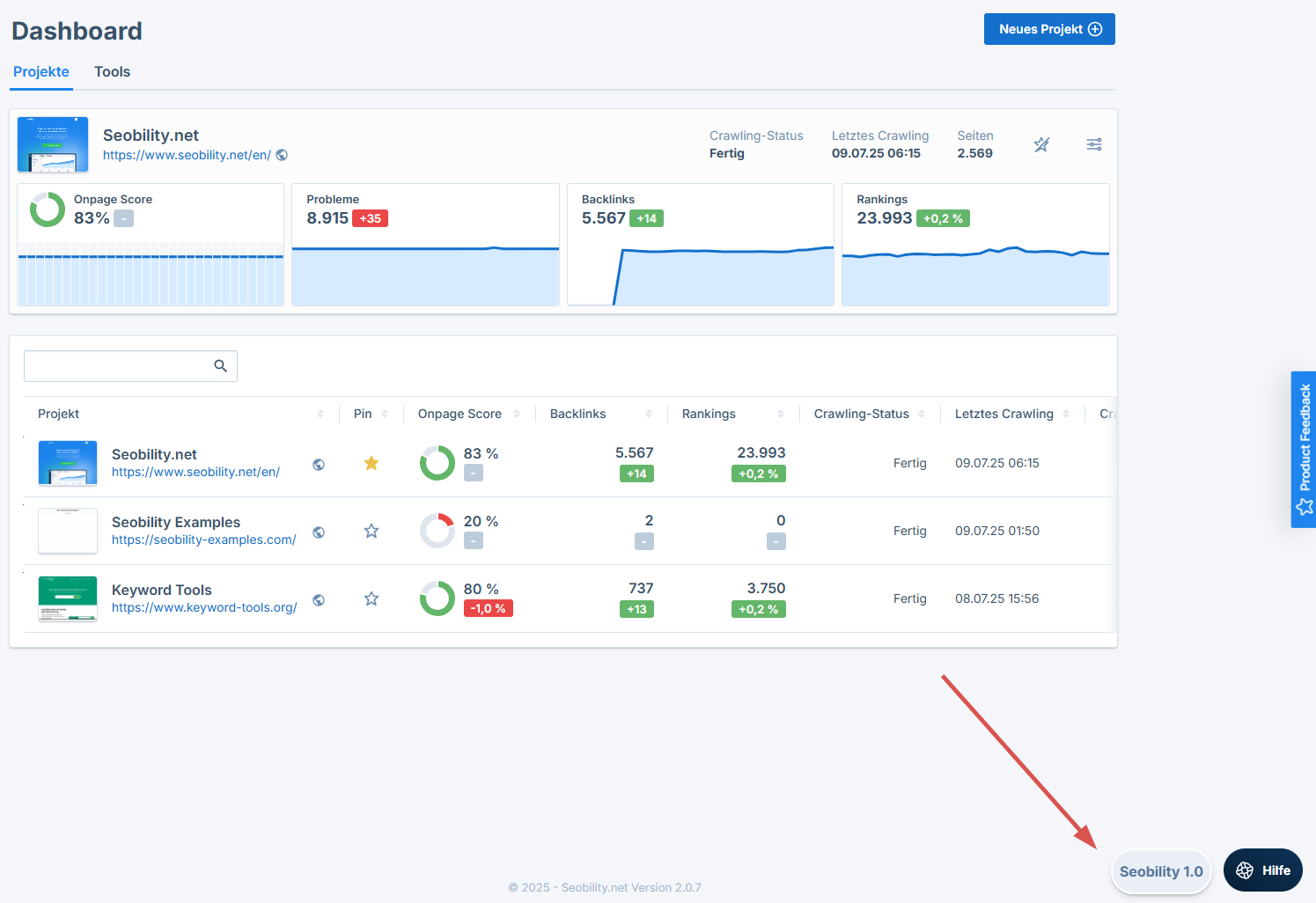Open the Backlinks chart card
The width and height of the screenshot is (1316, 903).
pyautogui.click(x=701, y=245)
